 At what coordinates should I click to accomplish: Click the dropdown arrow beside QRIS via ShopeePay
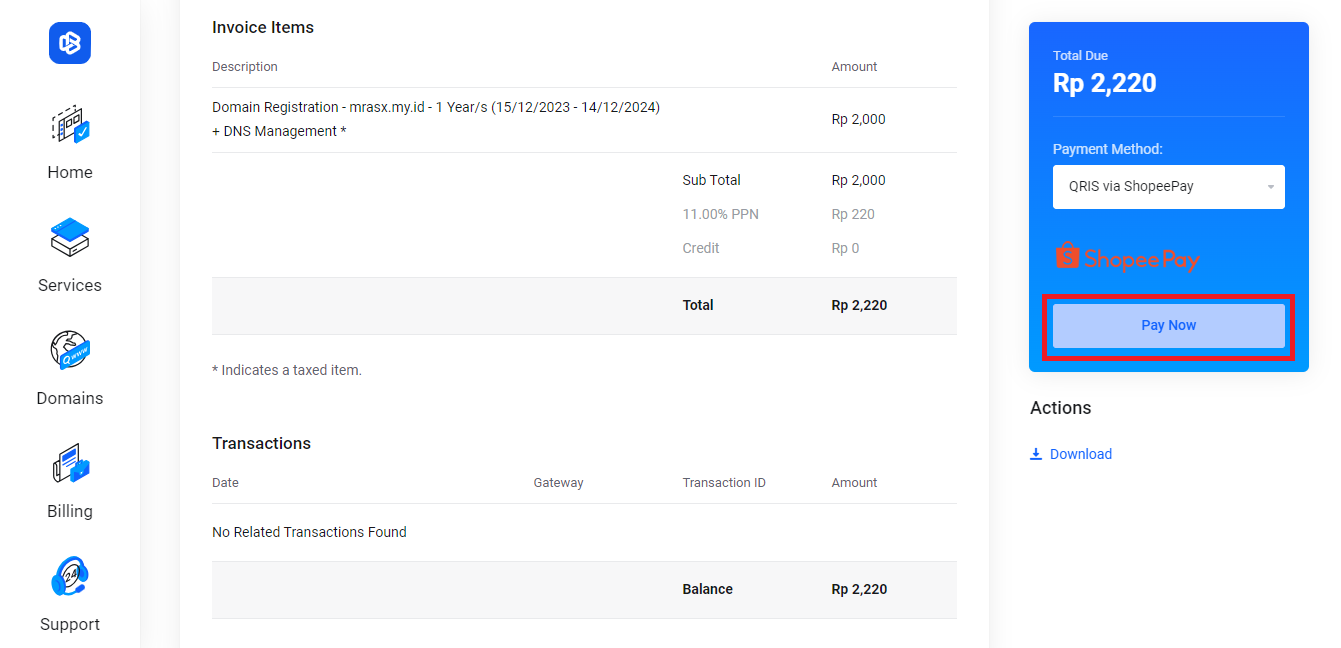tap(1270, 187)
